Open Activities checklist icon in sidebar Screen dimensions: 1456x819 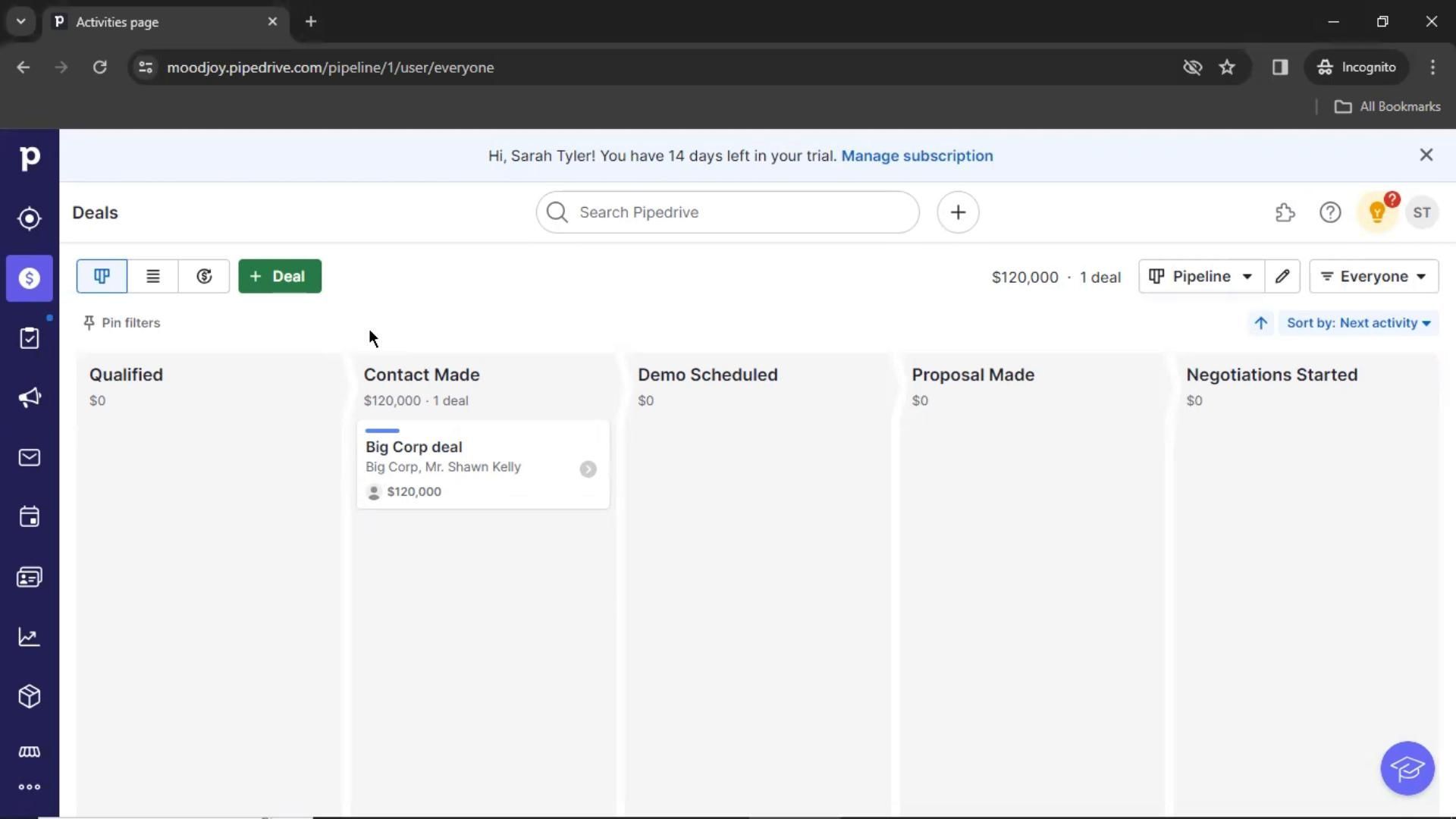(x=29, y=338)
